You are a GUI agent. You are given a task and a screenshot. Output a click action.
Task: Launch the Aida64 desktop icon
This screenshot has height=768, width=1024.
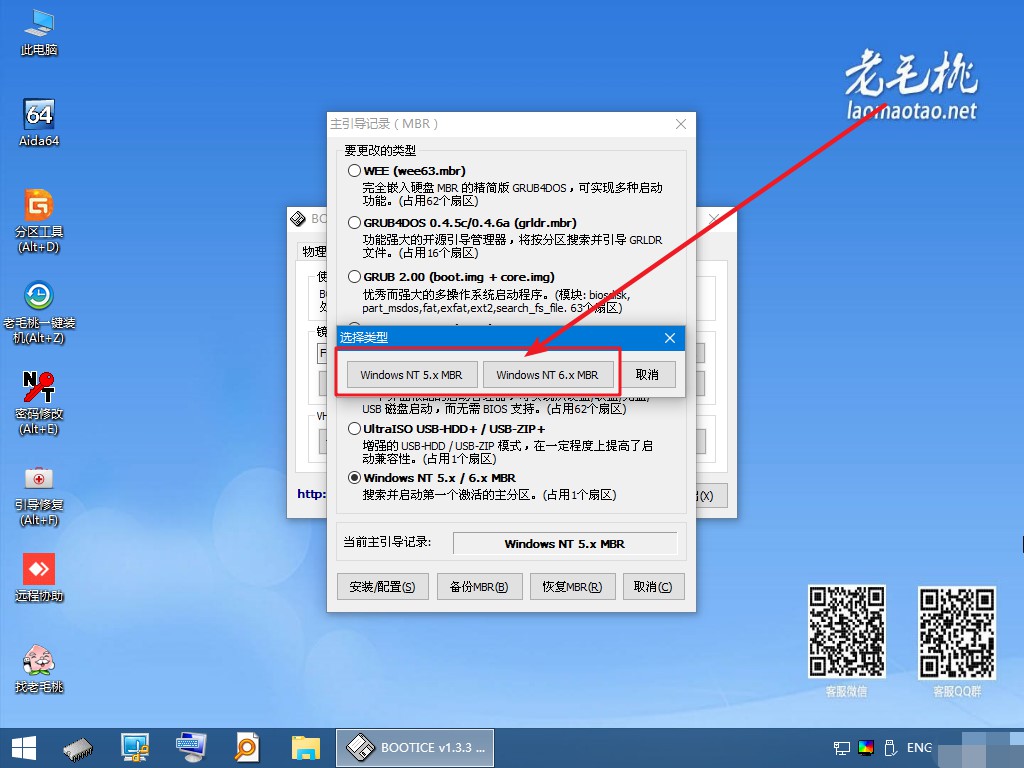click(39, 123)
